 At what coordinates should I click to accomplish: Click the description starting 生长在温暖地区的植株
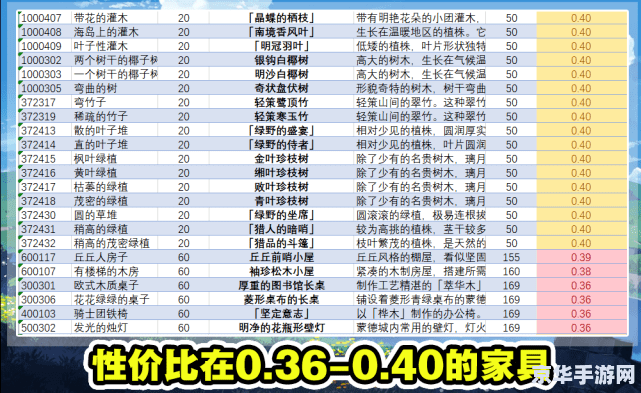click(421, 32)
